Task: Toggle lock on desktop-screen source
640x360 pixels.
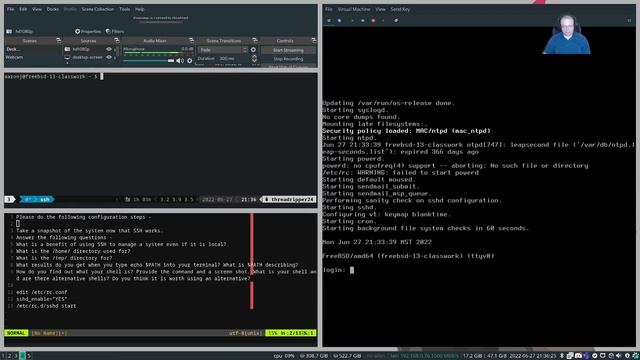Action: point(115,58)
